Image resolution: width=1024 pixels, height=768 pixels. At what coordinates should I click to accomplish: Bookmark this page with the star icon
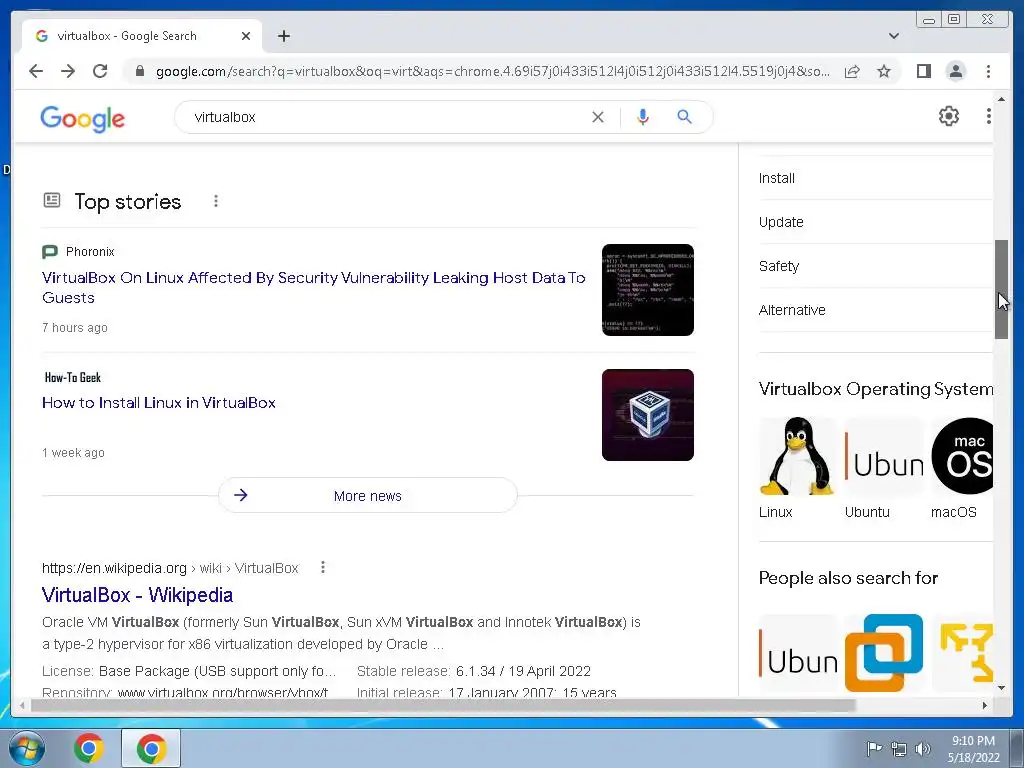(884, 71)
